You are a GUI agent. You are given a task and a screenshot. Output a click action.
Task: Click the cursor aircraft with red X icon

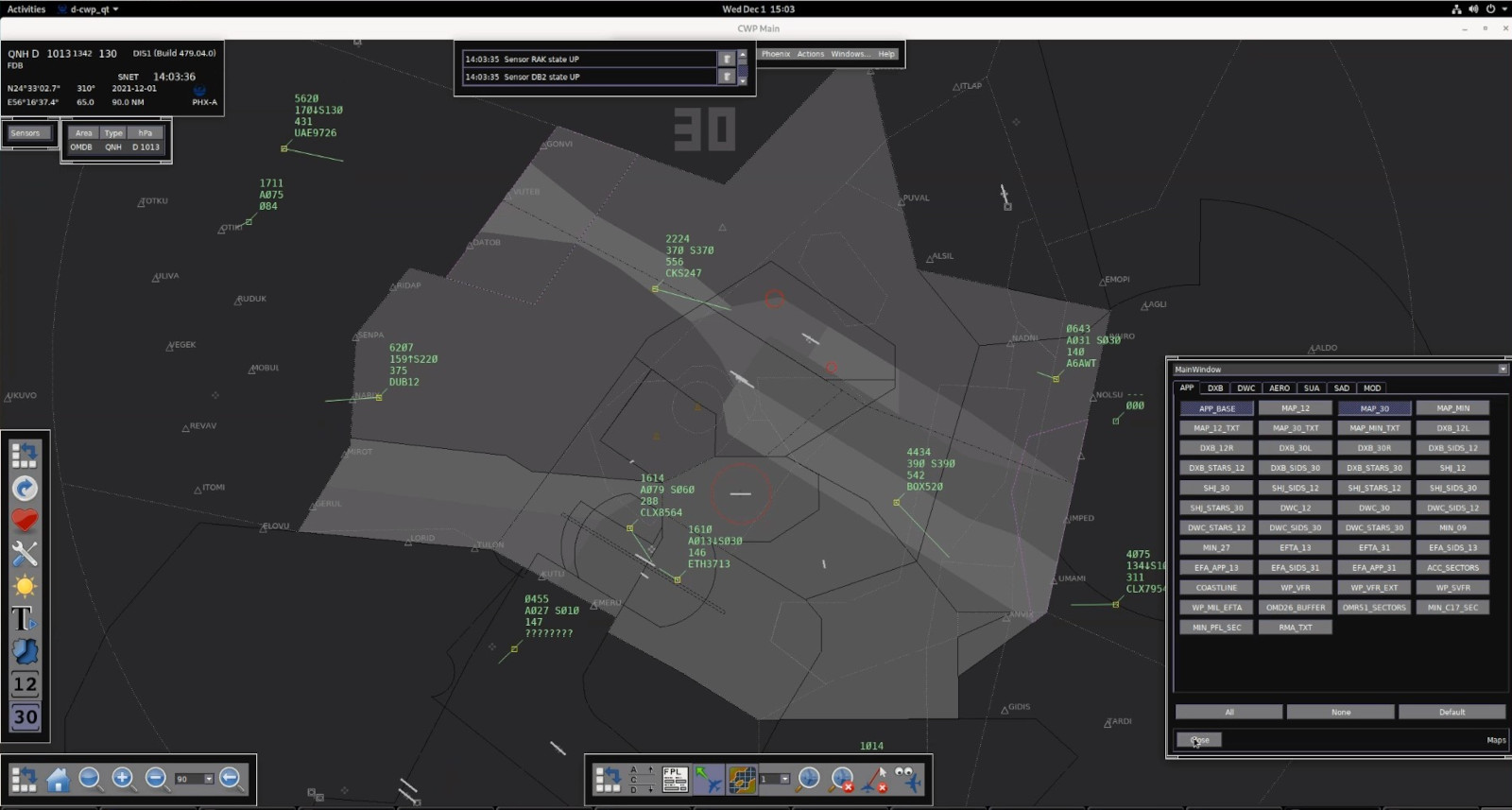(875, 779)
